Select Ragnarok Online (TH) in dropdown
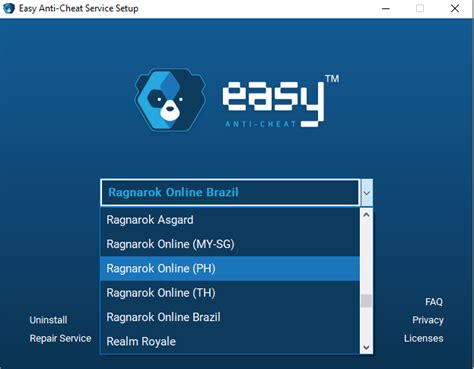This screenshot has width=474, height=369. pos(230,293)
